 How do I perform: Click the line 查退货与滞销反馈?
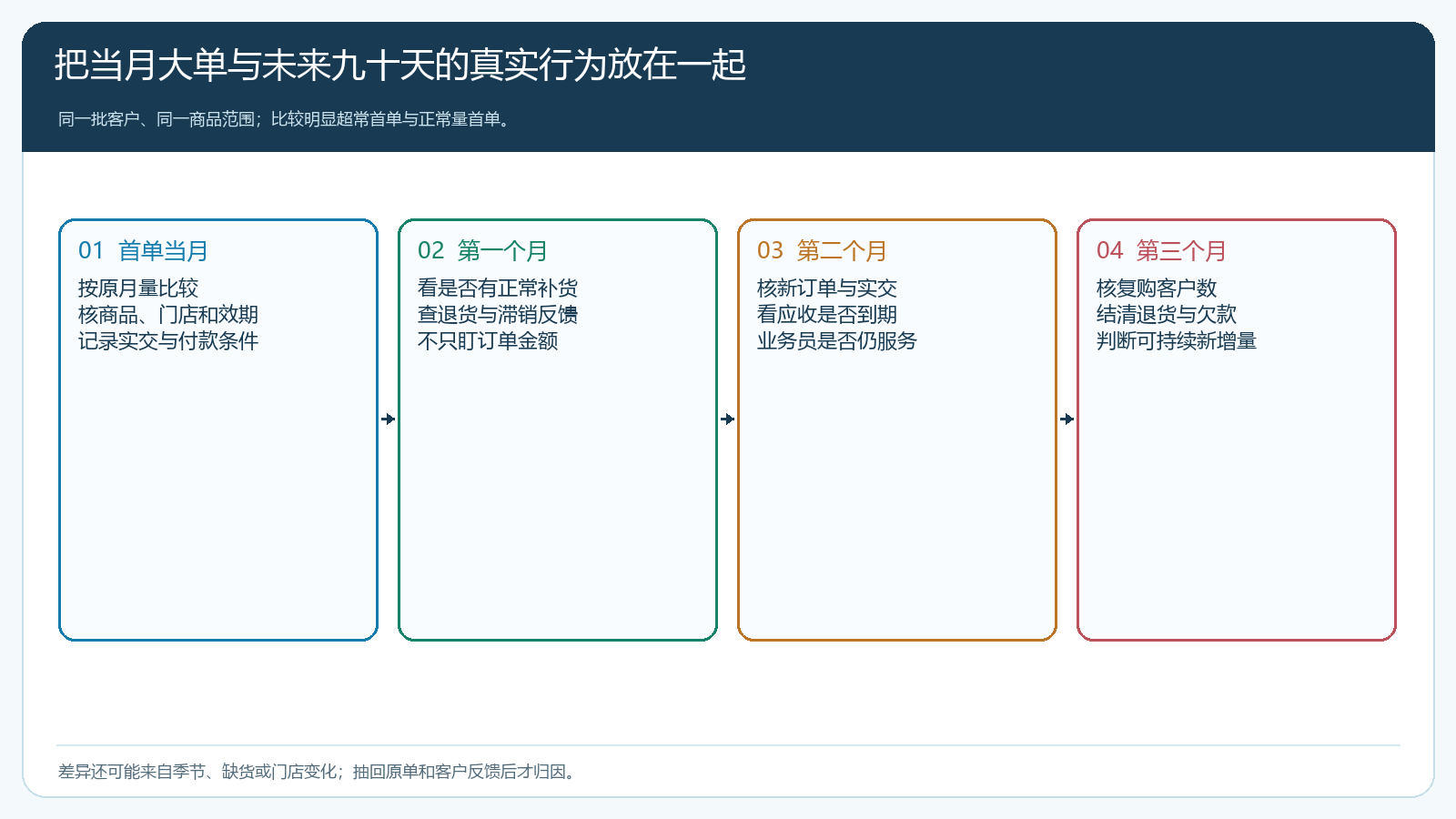click(x=498, y=315)
